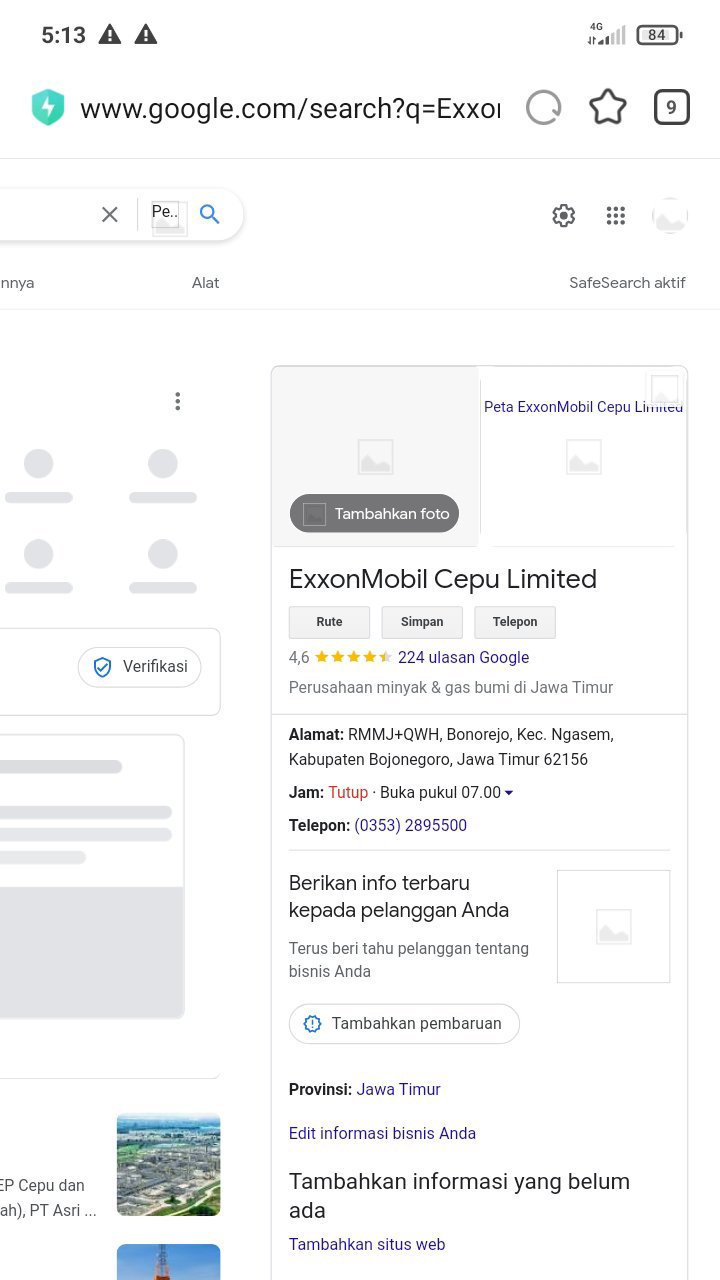Click the blue search magnifier icon
This screenshot has width=720, height=1280.
click(210, 214)
